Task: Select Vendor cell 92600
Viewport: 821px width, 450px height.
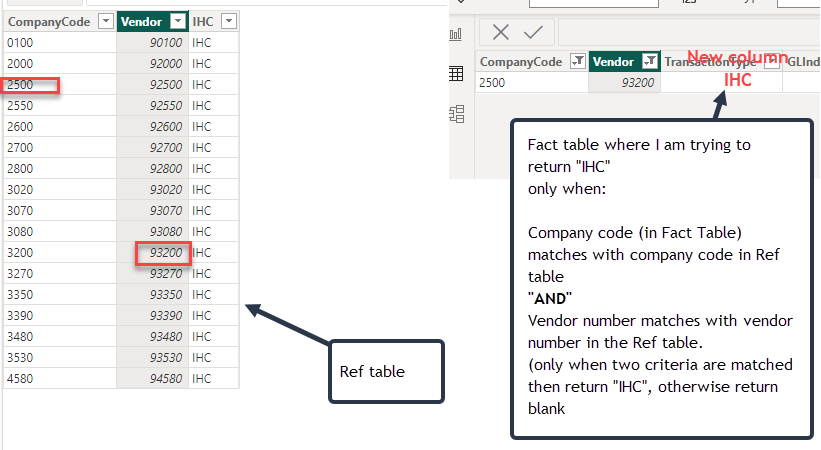Action: click(x=152, y=126)
